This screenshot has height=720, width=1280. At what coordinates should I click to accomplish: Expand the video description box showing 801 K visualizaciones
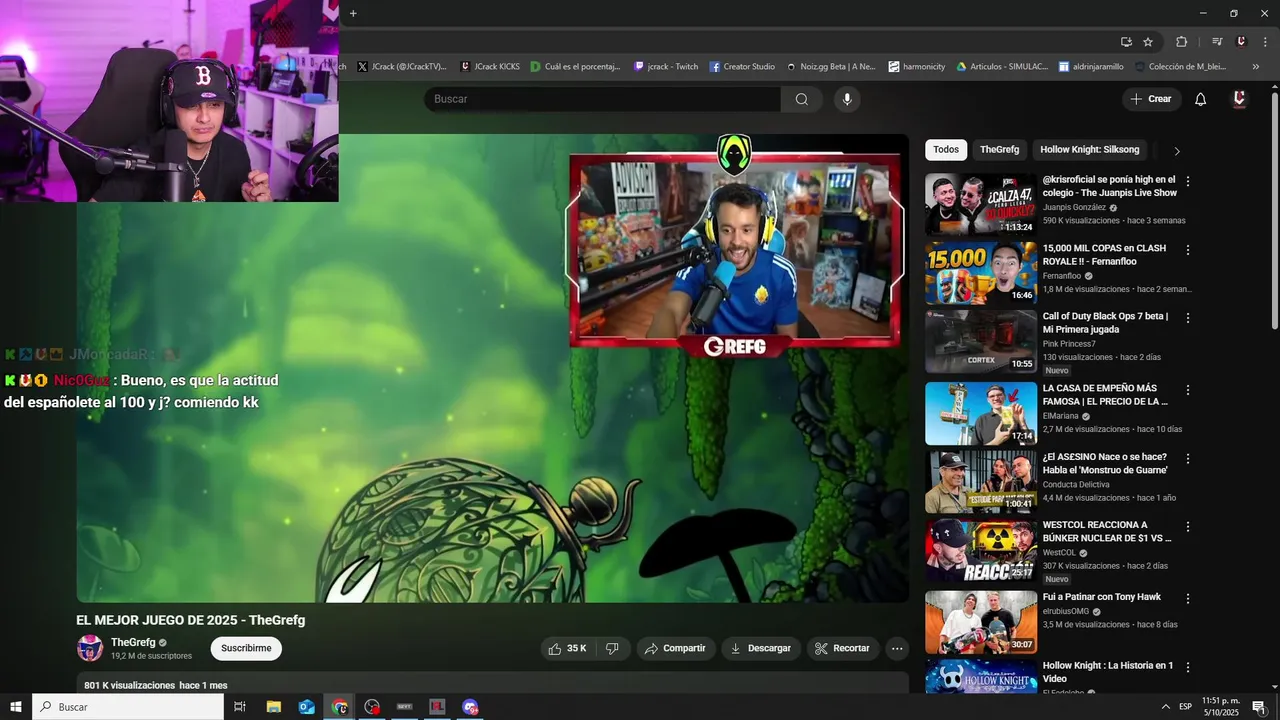(492, 684)
